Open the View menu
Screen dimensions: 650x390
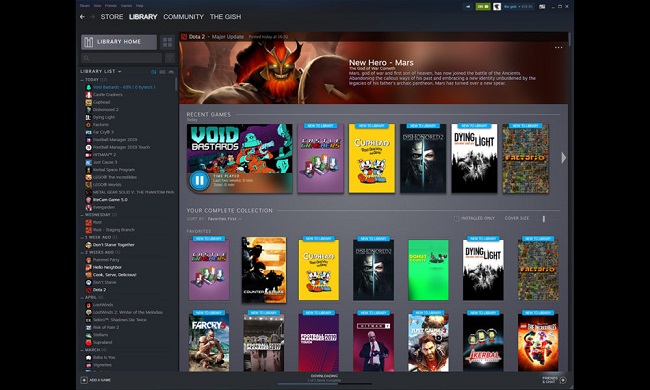tap(97, 6)
